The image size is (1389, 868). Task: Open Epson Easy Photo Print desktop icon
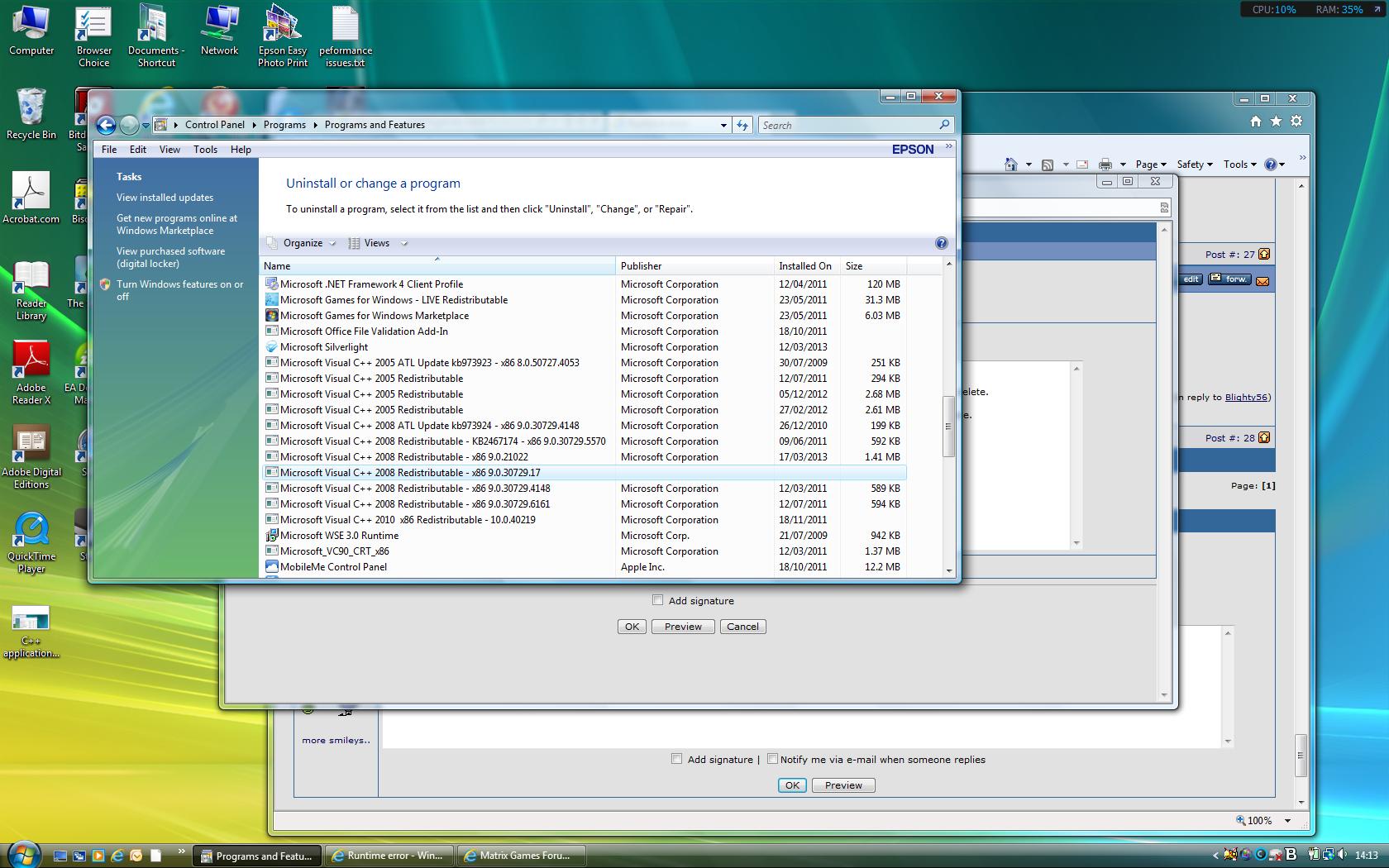(283, 37)
